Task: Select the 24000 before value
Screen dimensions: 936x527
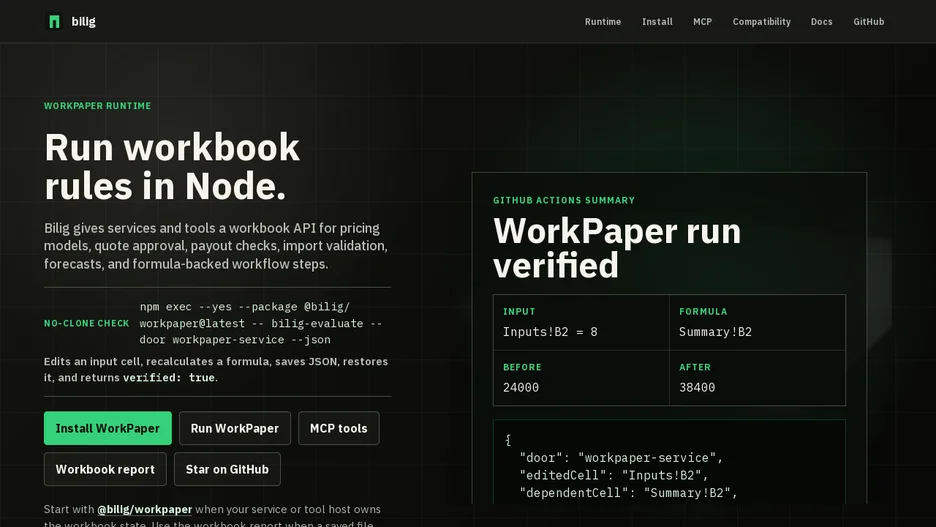Action: (x=521, y=387)
